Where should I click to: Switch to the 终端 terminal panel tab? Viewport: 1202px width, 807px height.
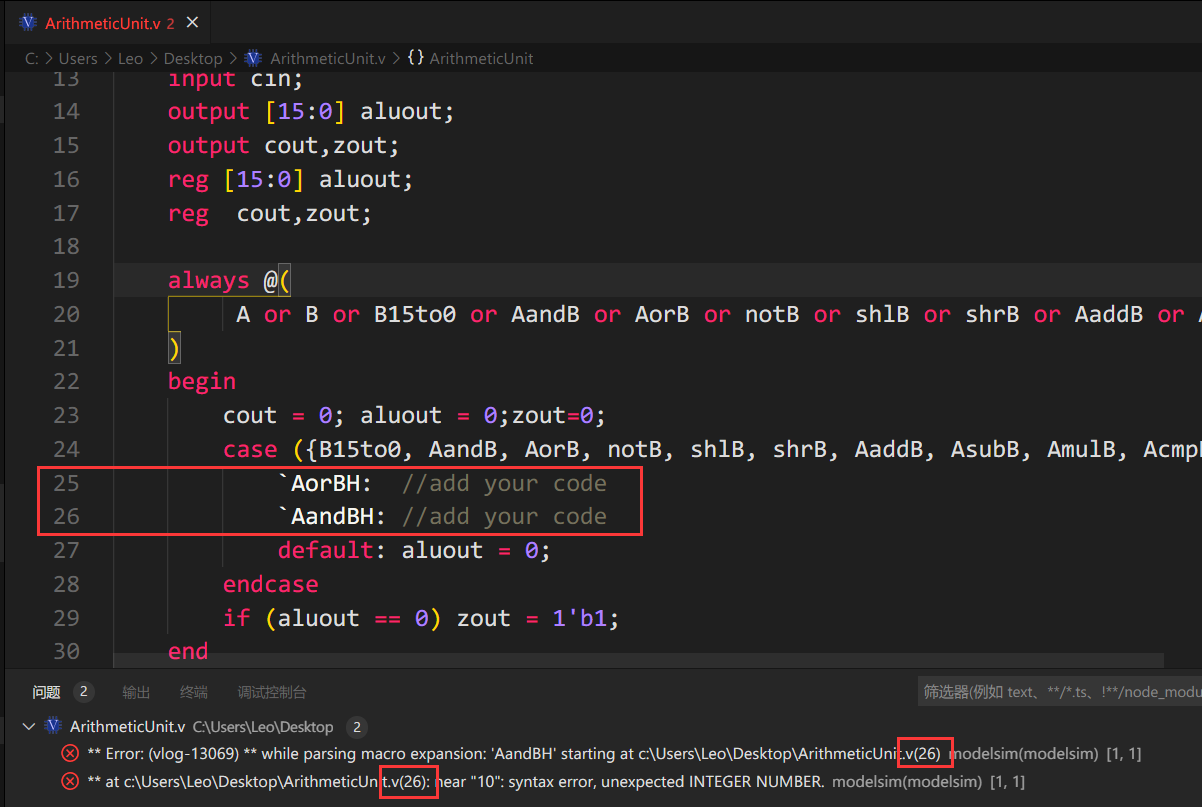click(194, 692)
